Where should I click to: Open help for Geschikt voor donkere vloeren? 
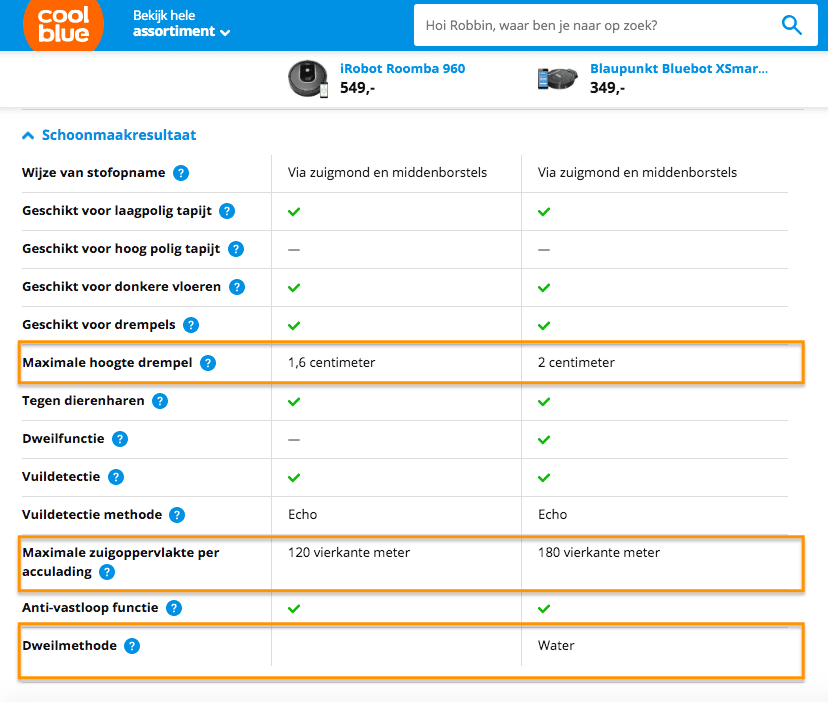[x=237, y=287]
